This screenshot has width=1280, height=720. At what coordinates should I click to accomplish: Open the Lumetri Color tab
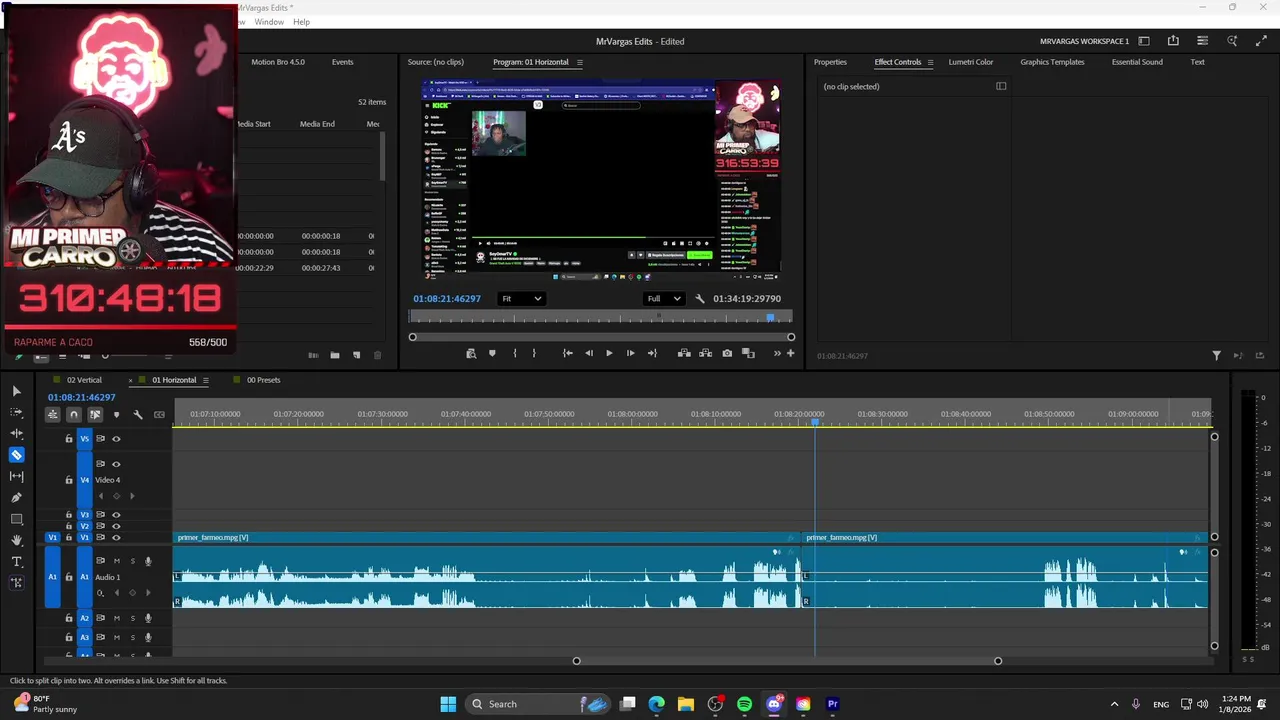(x=970, y=62)
